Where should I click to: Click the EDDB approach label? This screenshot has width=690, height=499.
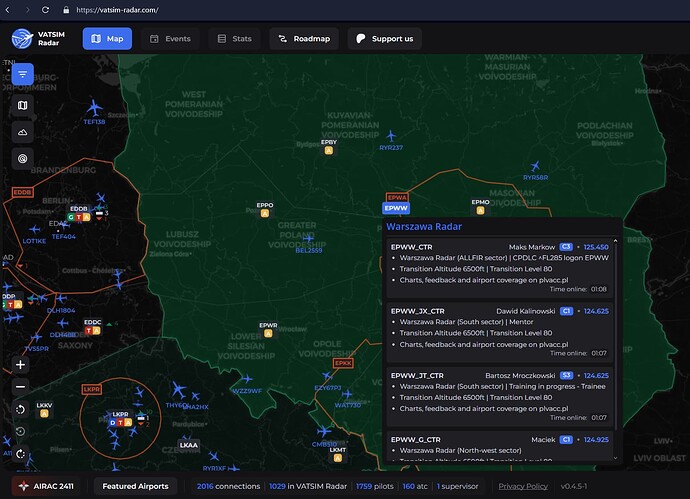[22, 192]
